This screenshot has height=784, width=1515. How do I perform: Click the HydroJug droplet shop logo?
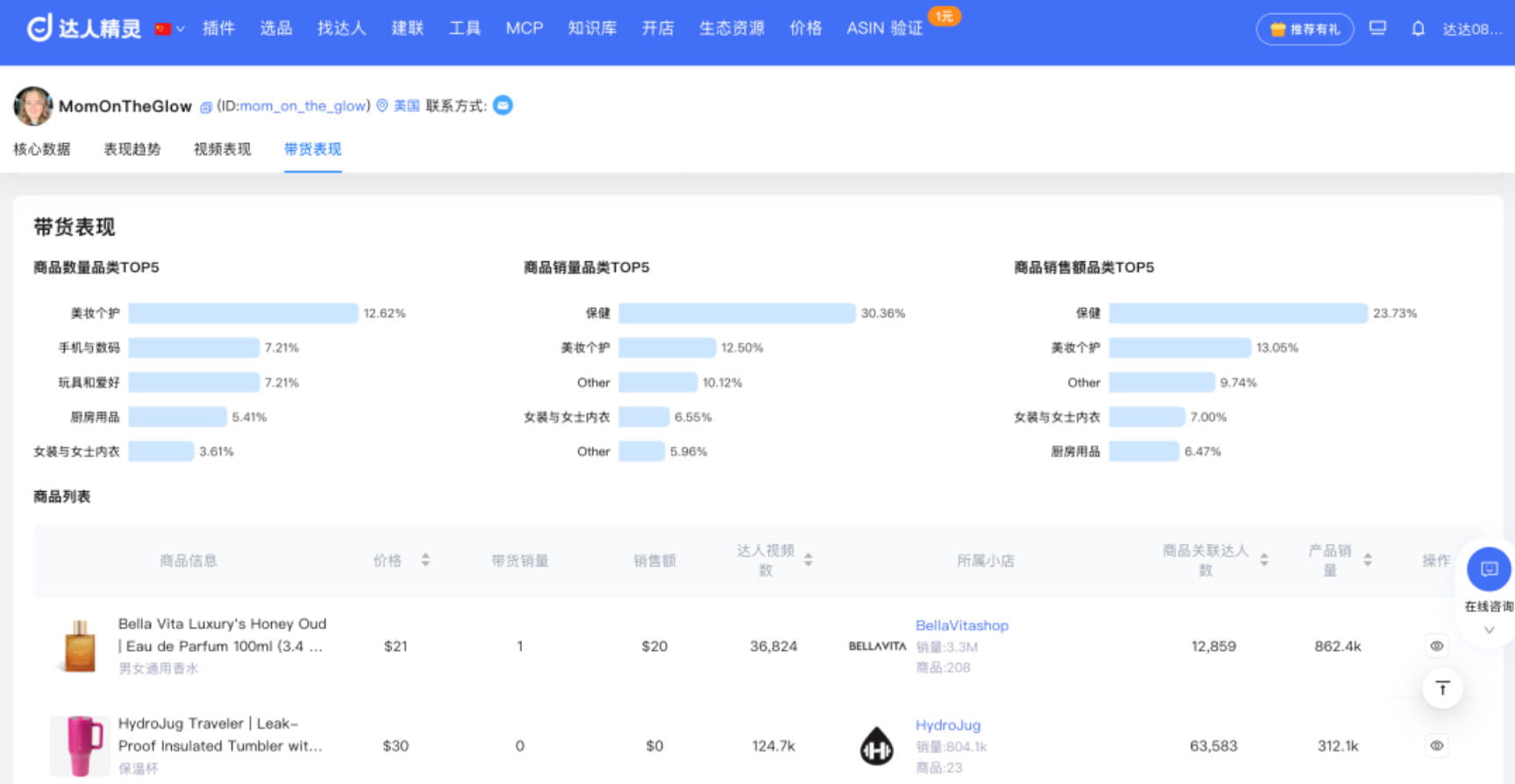coord(876,746)
